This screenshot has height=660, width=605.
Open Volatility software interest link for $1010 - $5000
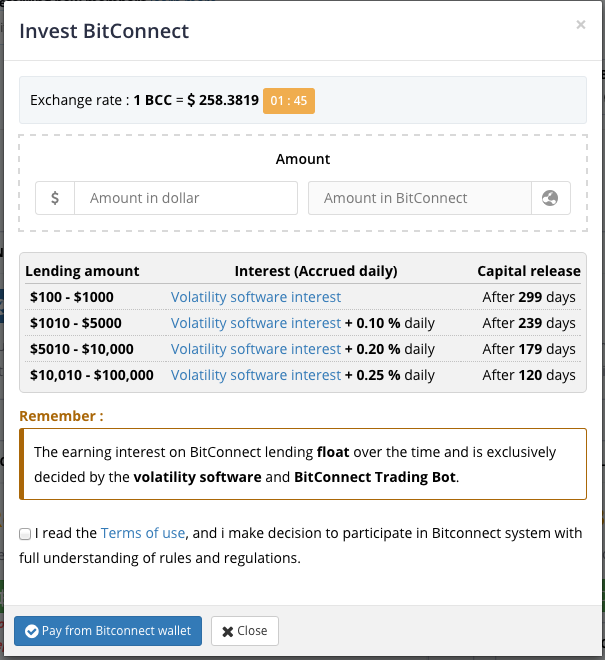pyautogui.click(x=256, y=323)
